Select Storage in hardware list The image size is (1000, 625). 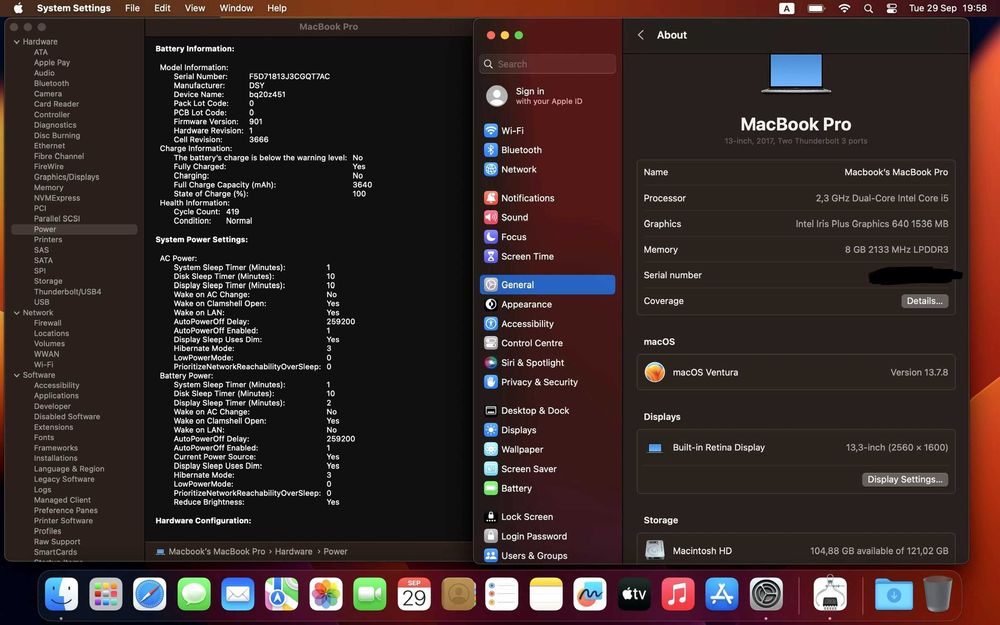coord(48,281)
